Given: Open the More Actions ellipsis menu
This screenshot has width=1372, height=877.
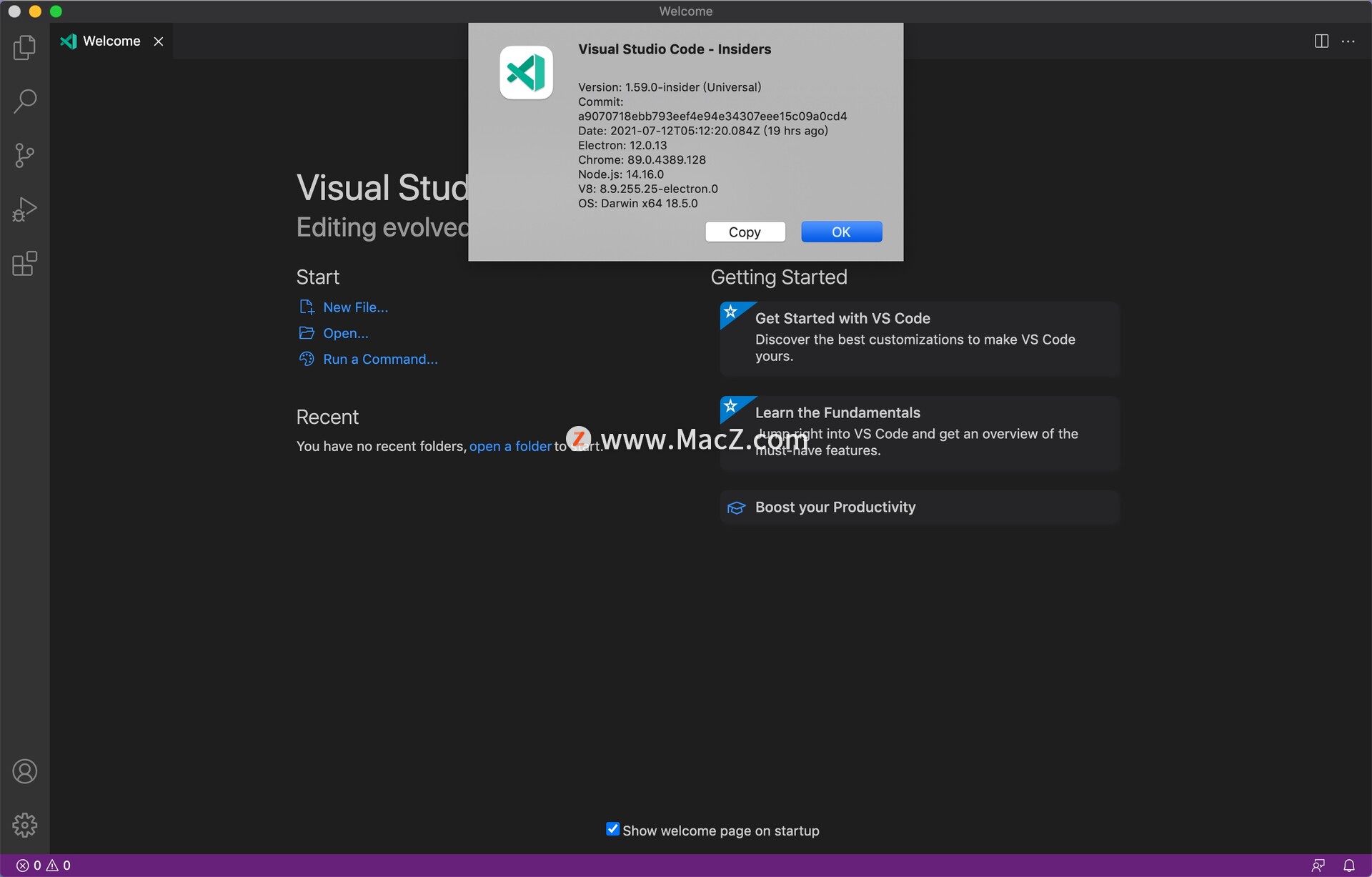Looking at the screenshot, I should (x=1348, y=41).
